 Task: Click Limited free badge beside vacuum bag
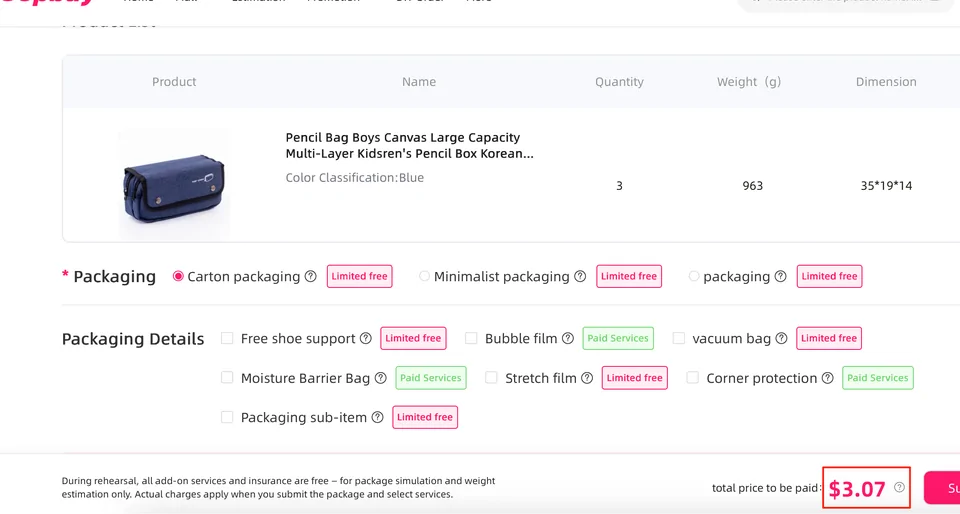[829, 338]
